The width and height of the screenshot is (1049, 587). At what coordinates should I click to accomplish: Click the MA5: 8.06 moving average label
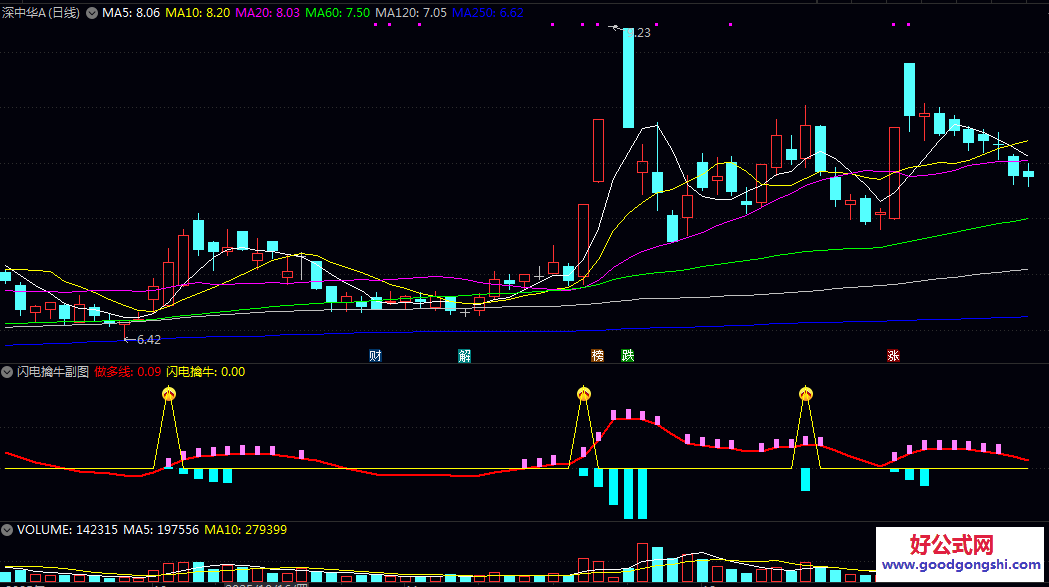131,13
